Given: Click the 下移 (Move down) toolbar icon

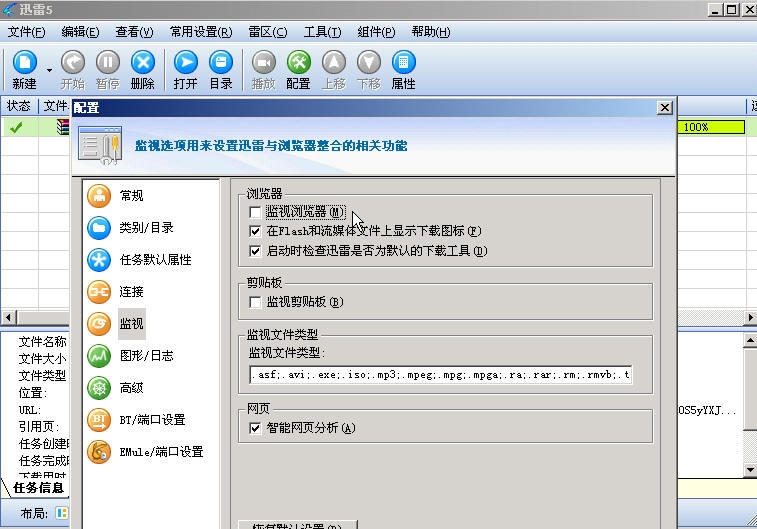Looking at the screenshot, I should [369, 63].
